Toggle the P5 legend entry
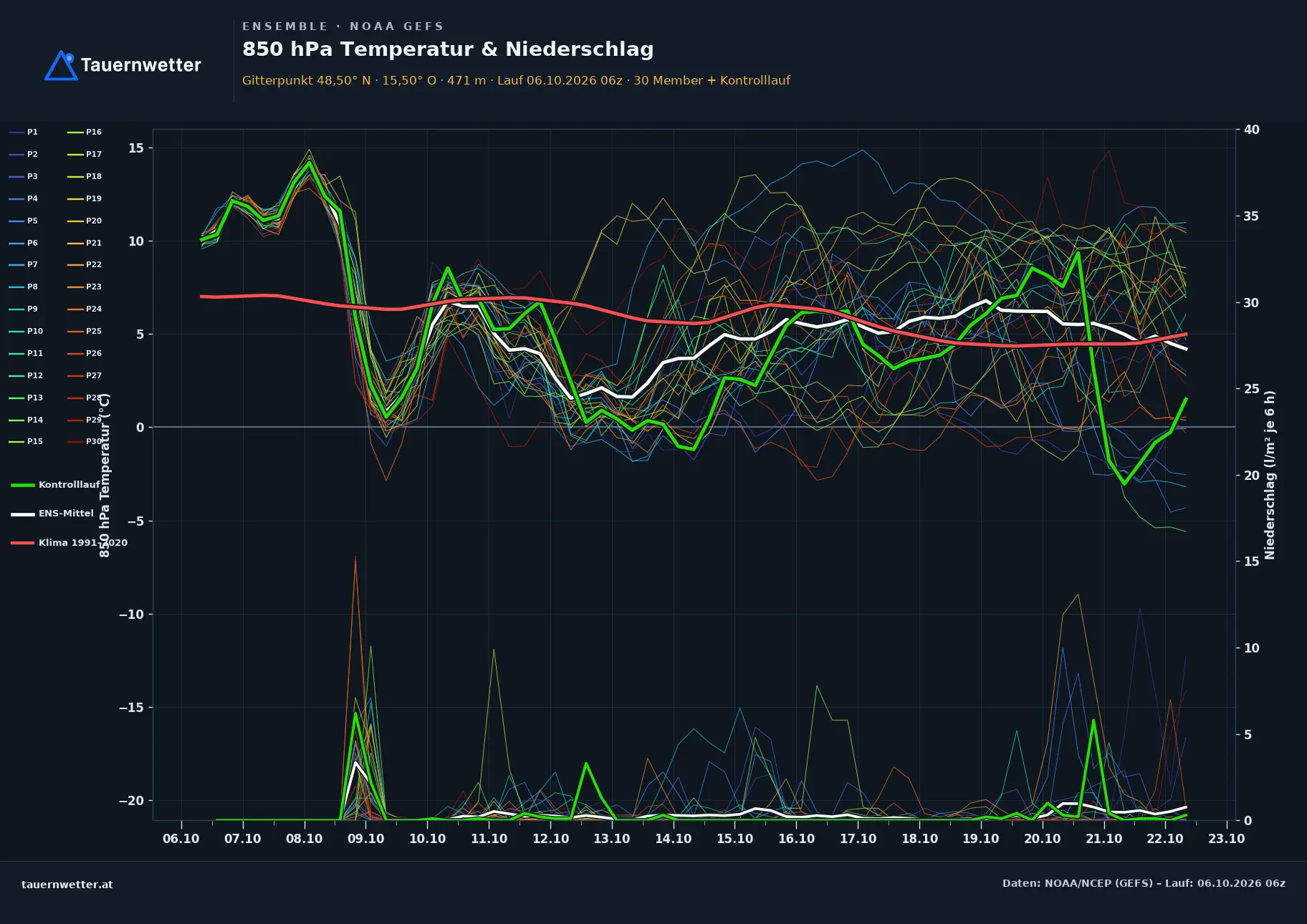The width and height of the screenshot is (1307, 924). 24,221
